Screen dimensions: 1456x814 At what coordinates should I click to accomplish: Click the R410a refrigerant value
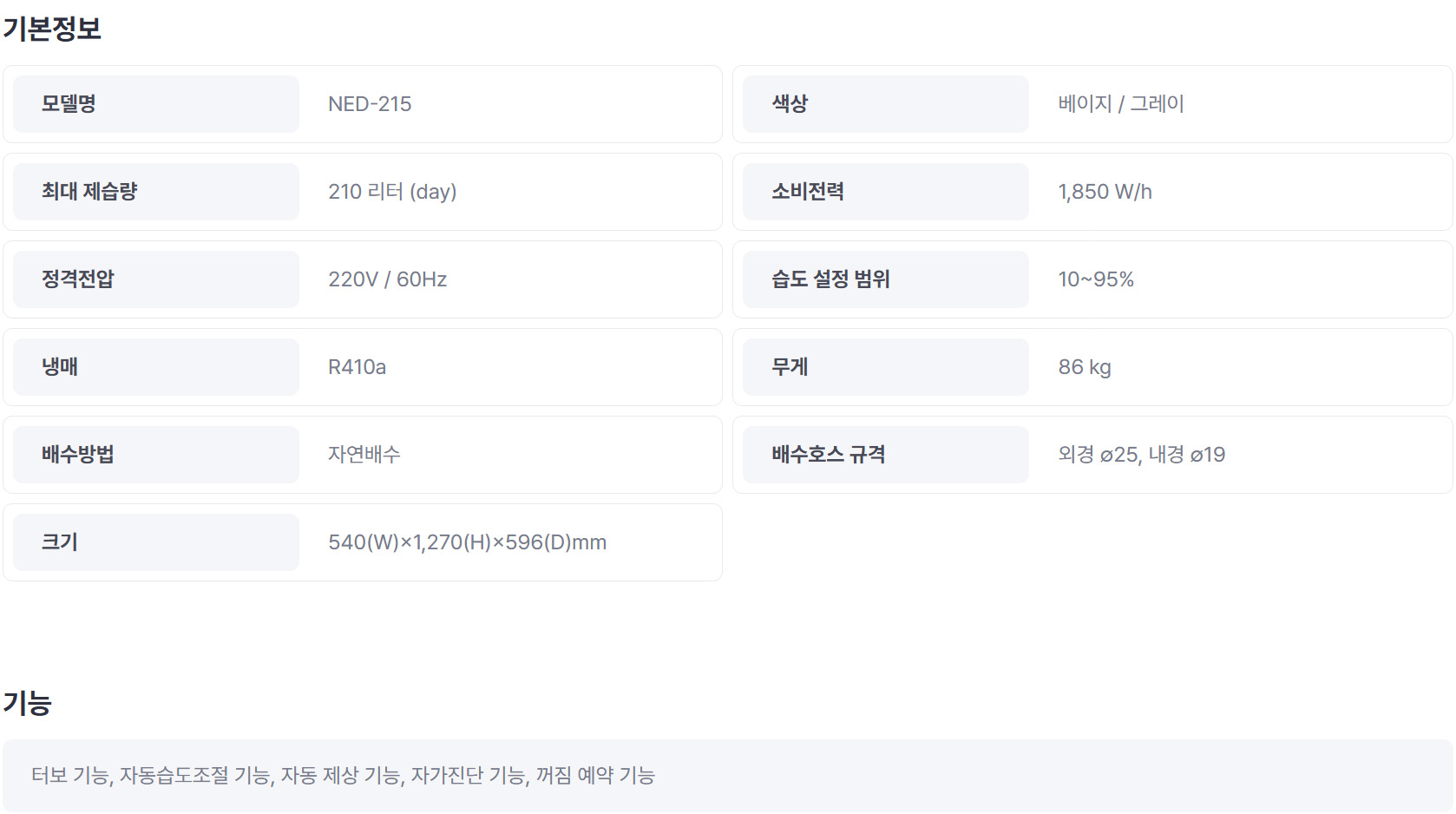coord(357,367)
